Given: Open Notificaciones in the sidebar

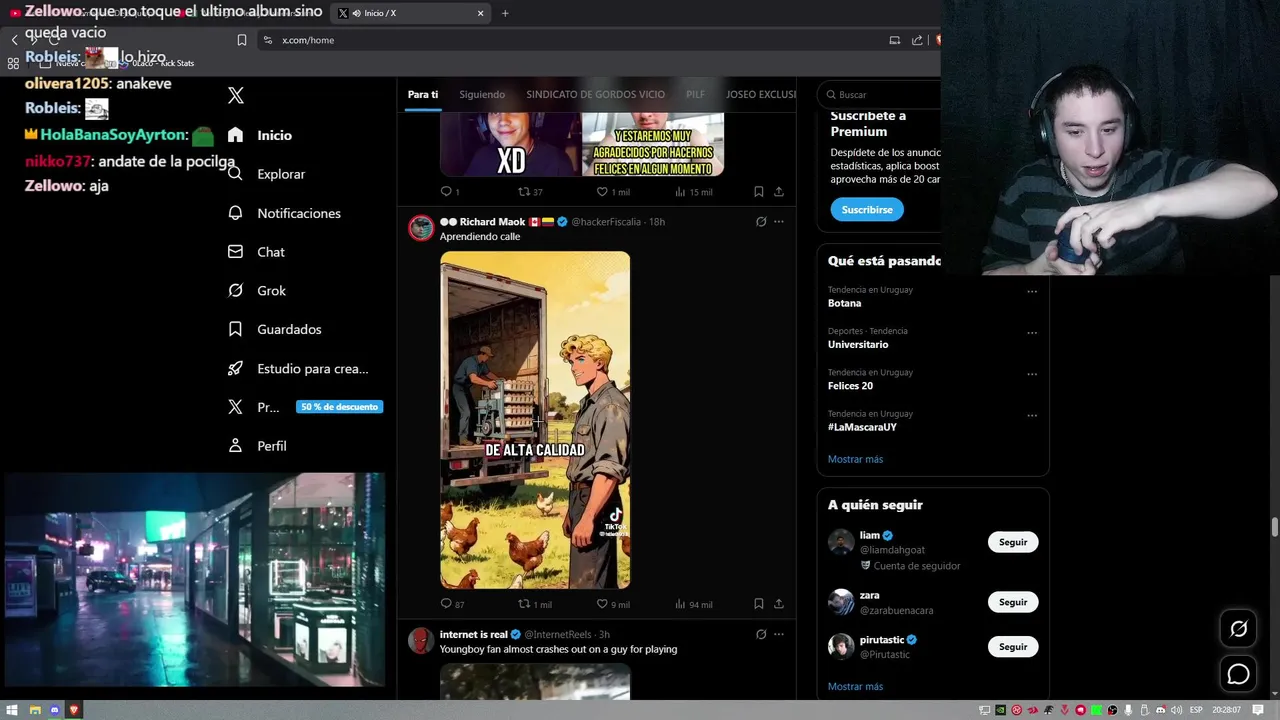Looking at the screenshot, I should coord(284,213).
